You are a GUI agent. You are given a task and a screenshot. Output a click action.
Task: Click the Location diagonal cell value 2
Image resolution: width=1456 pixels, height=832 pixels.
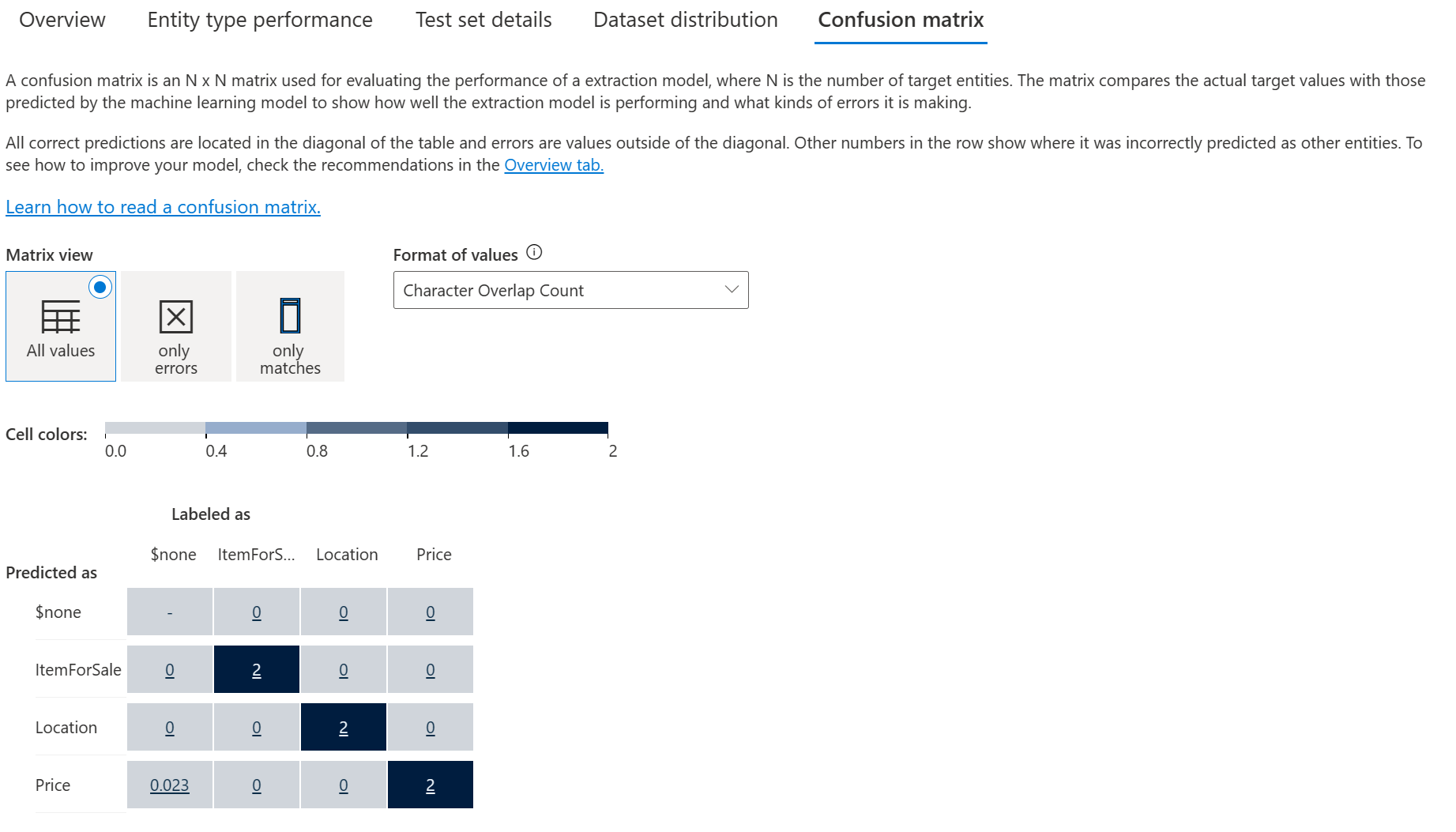click(x=344, y=728)
